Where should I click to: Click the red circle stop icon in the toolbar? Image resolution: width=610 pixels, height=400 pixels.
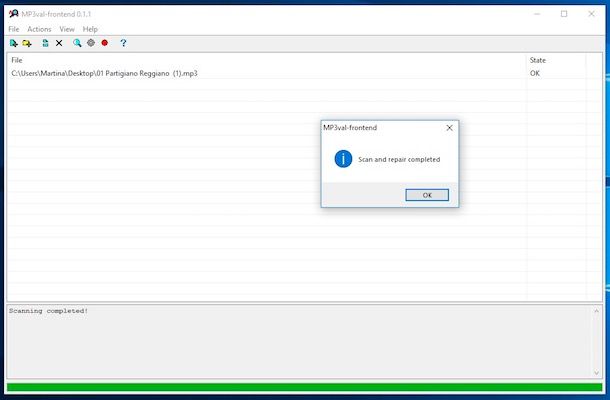(105, 43)
